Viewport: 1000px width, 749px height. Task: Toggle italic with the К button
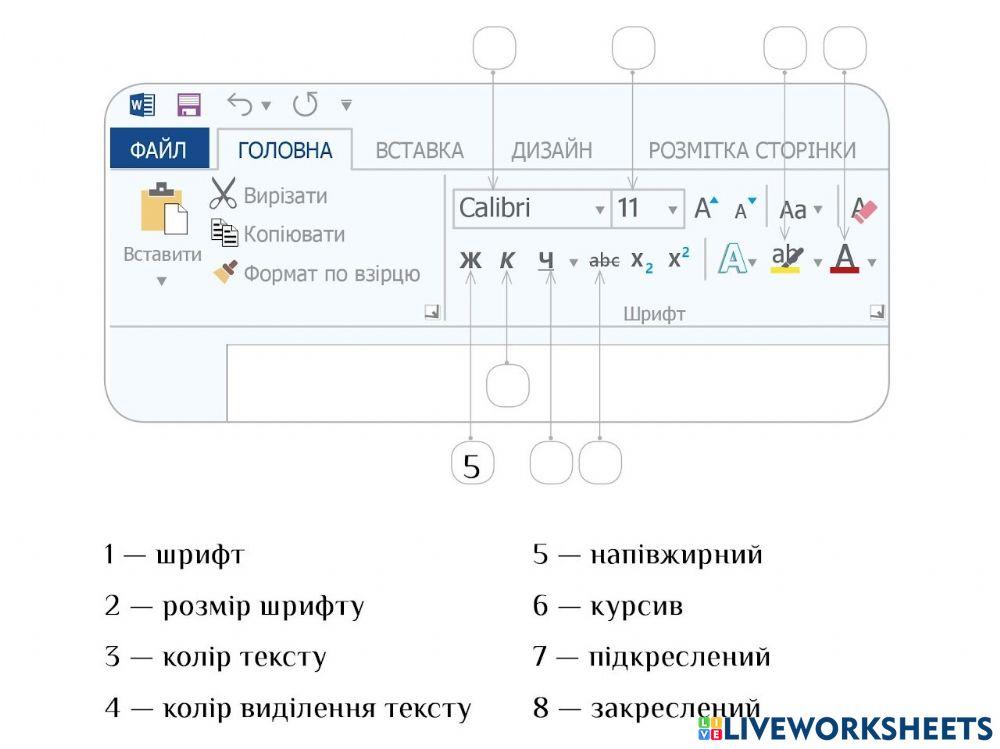(508, 261)
